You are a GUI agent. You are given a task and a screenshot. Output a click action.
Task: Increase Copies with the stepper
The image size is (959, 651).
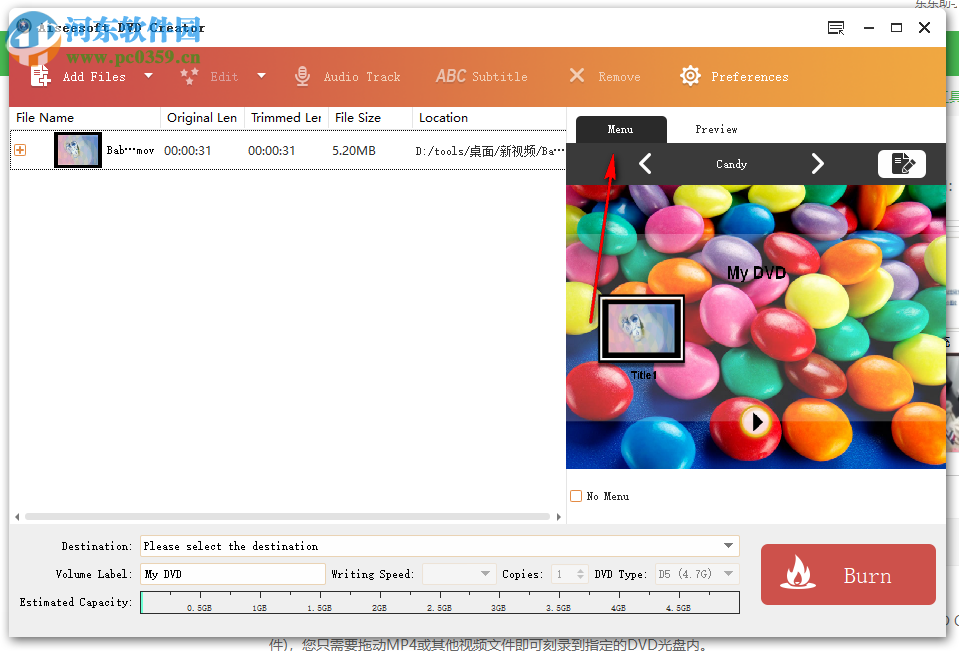pos(578,570)
